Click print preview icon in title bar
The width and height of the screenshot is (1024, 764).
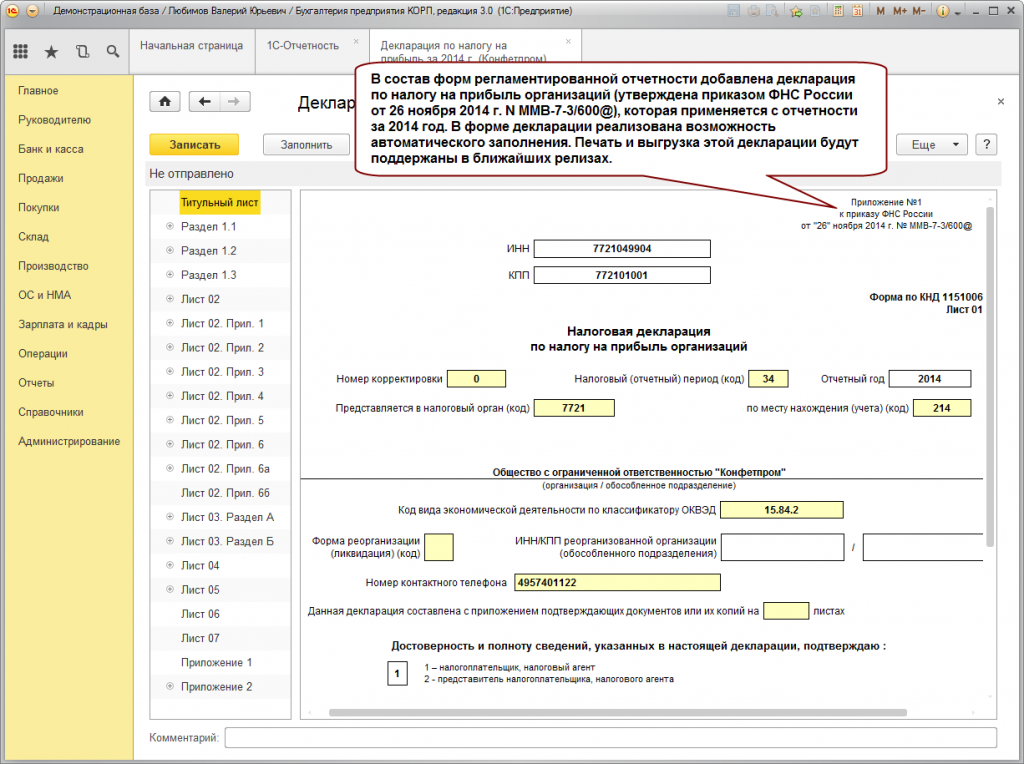click(773, 11)
